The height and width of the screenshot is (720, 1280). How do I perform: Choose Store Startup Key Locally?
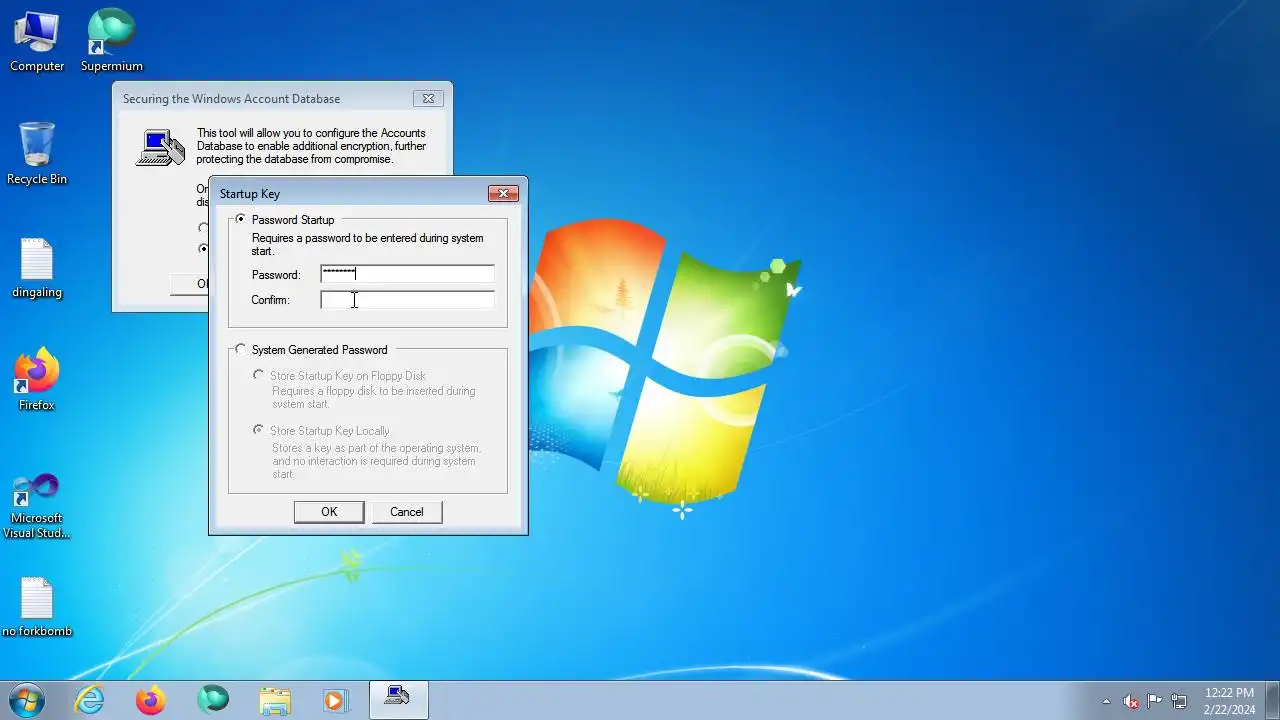tap(258, 430)
